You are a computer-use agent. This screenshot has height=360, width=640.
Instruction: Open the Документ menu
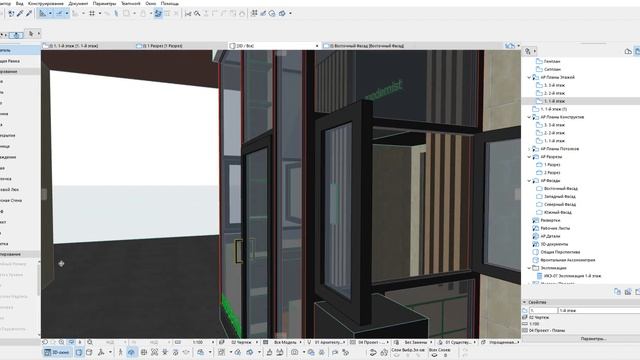click(78, 3)
